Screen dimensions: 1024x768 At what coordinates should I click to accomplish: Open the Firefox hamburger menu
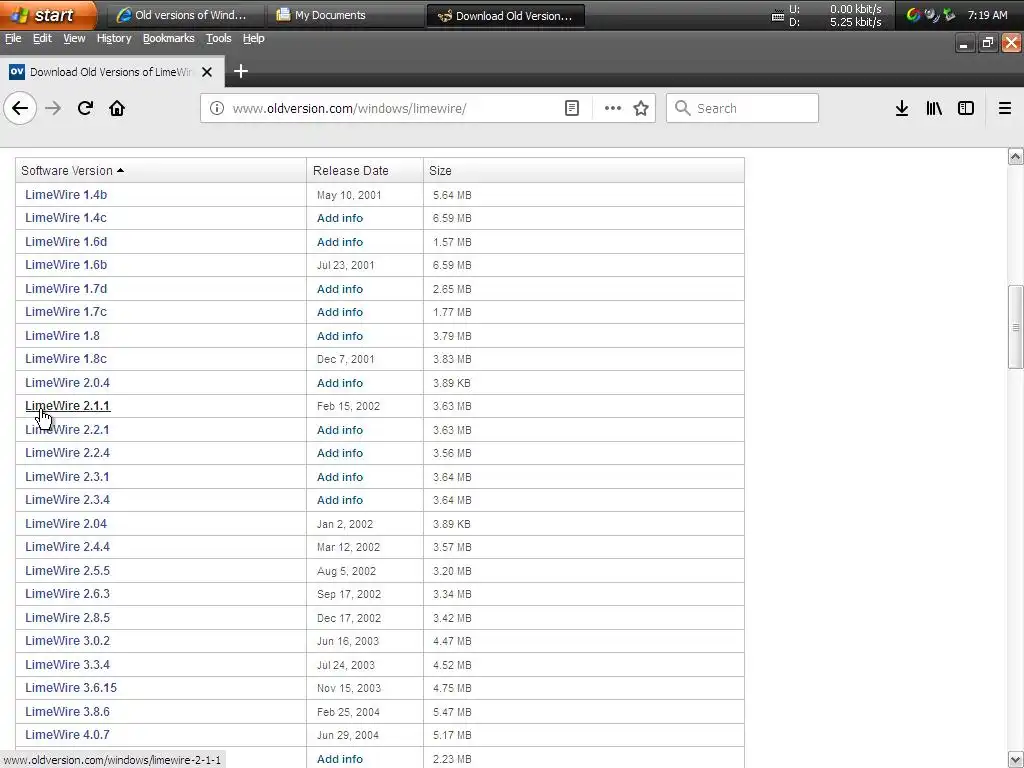[x=1005, y=108]
